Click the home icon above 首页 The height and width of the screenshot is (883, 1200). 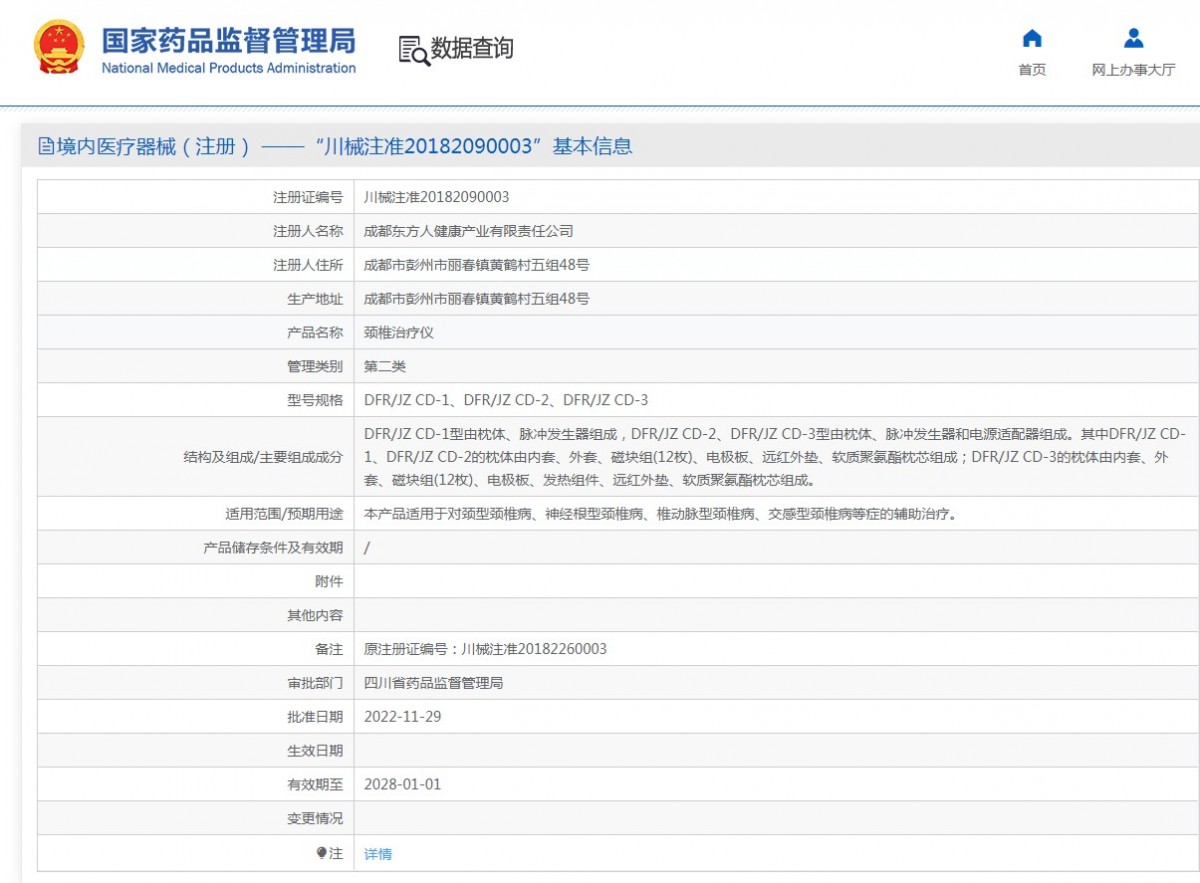point(1032,39)
